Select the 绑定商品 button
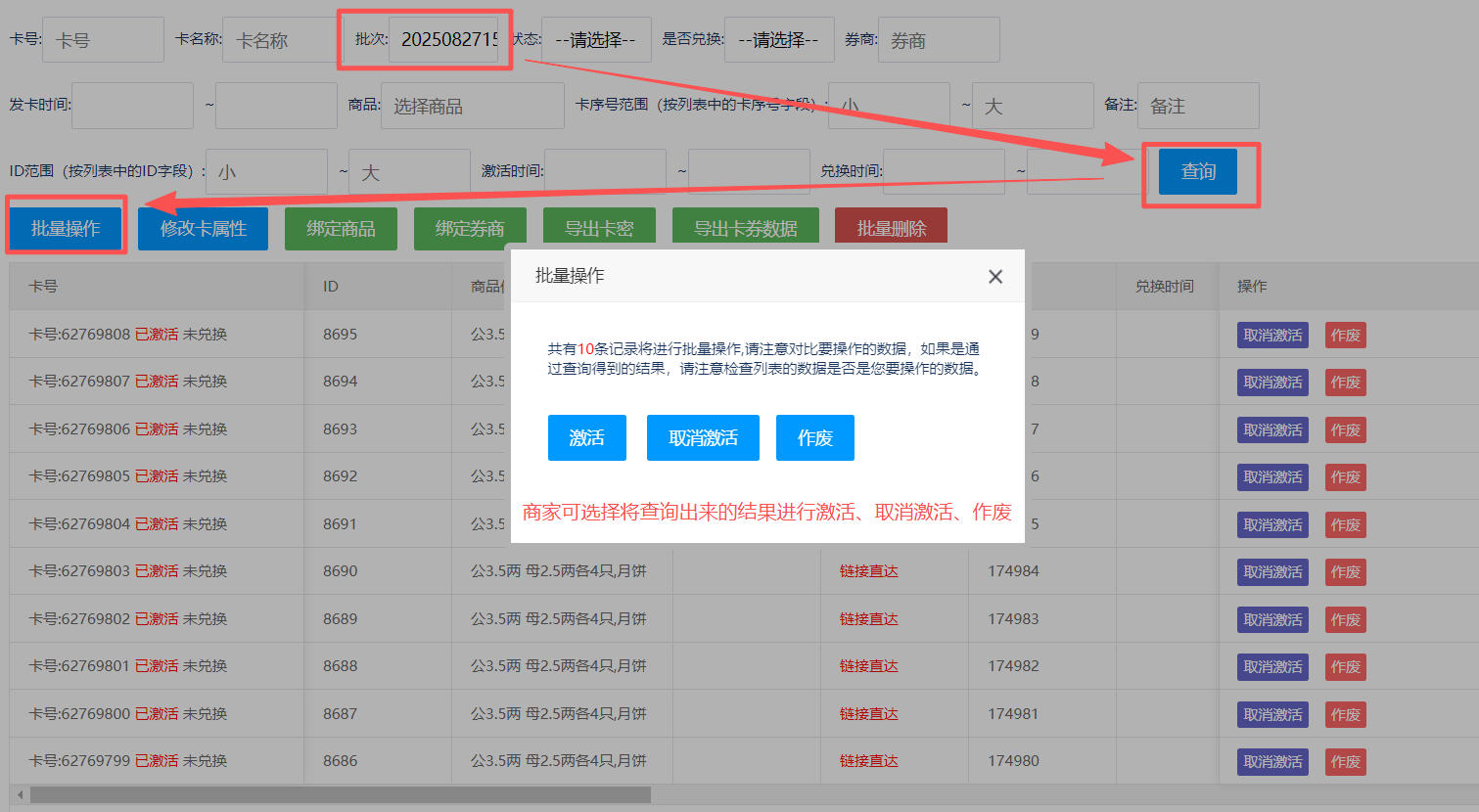Screen dimensions: 1479x812 point(341,229)
